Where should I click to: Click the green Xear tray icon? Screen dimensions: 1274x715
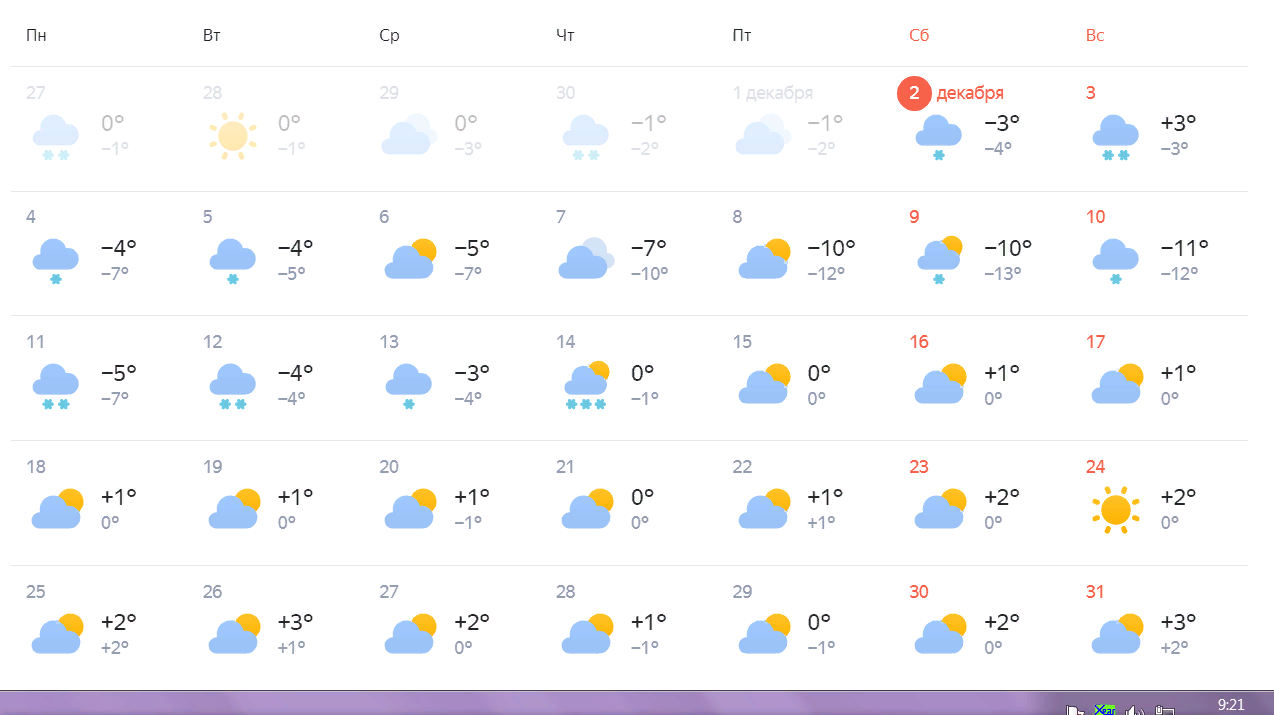pyautogui.click(x=1104, y=709)
